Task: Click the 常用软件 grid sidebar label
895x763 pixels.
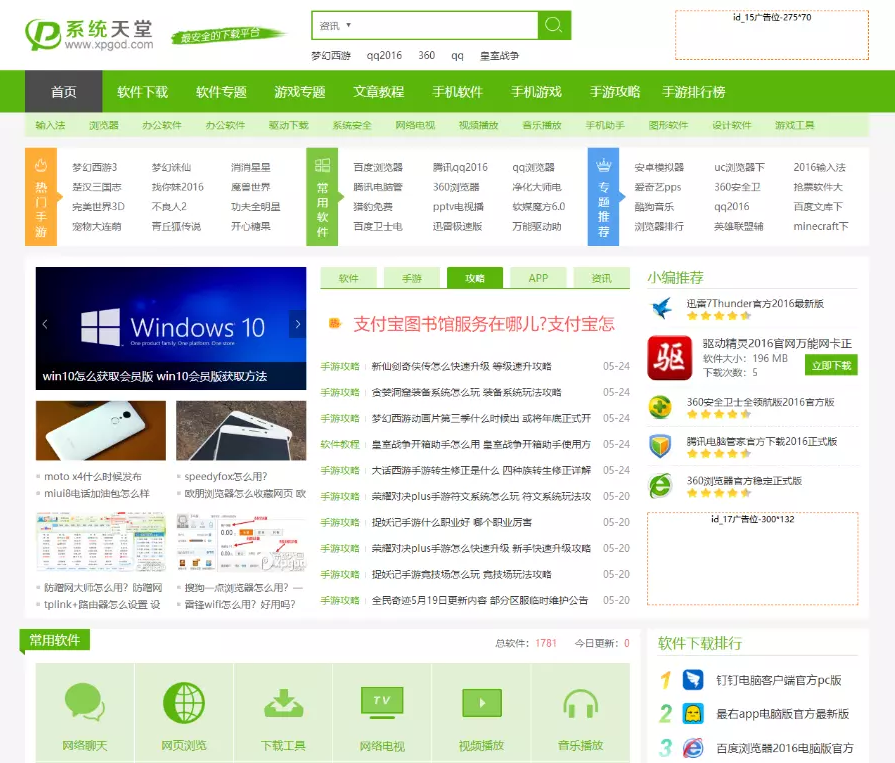Action: [322, 197]
